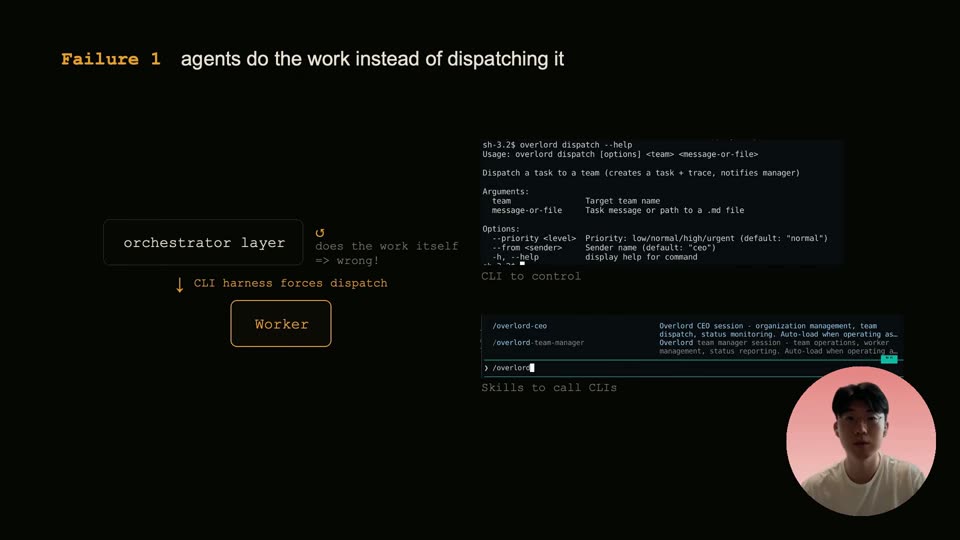Click the 'Failure 1' heading label
960x540 pixels.
111,59
